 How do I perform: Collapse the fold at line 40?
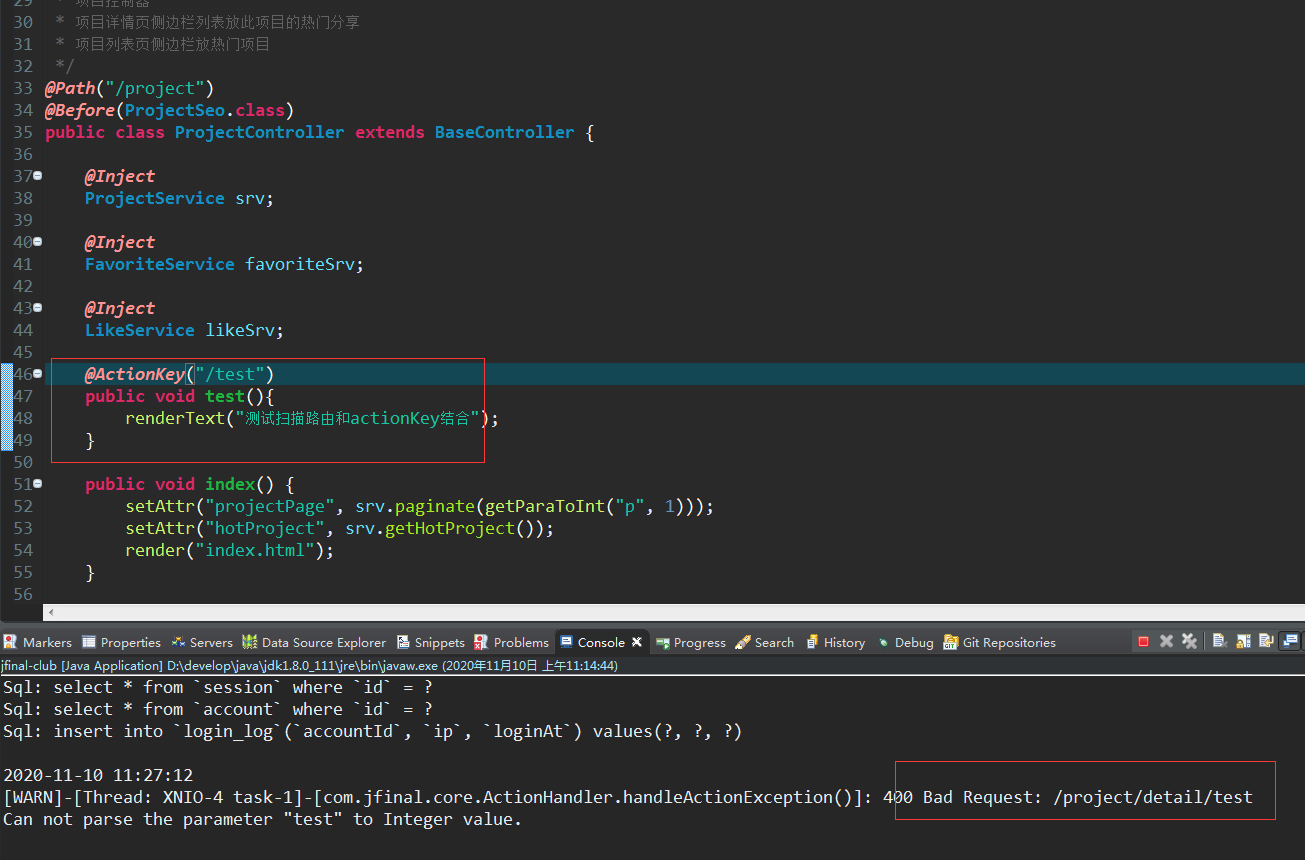click(38, 241)
